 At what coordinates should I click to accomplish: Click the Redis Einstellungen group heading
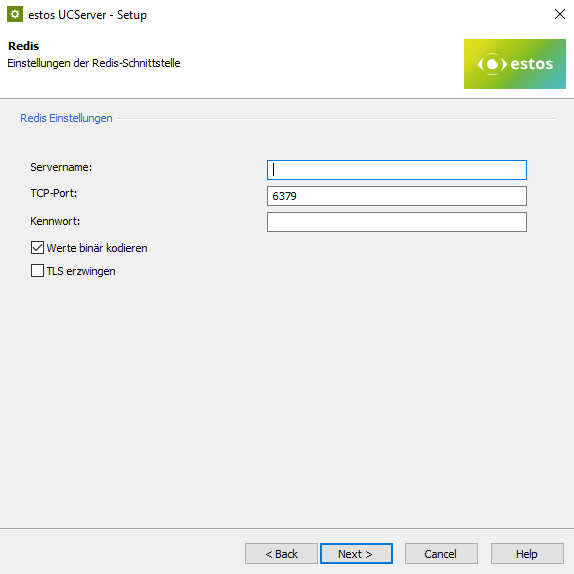(66, 118)
